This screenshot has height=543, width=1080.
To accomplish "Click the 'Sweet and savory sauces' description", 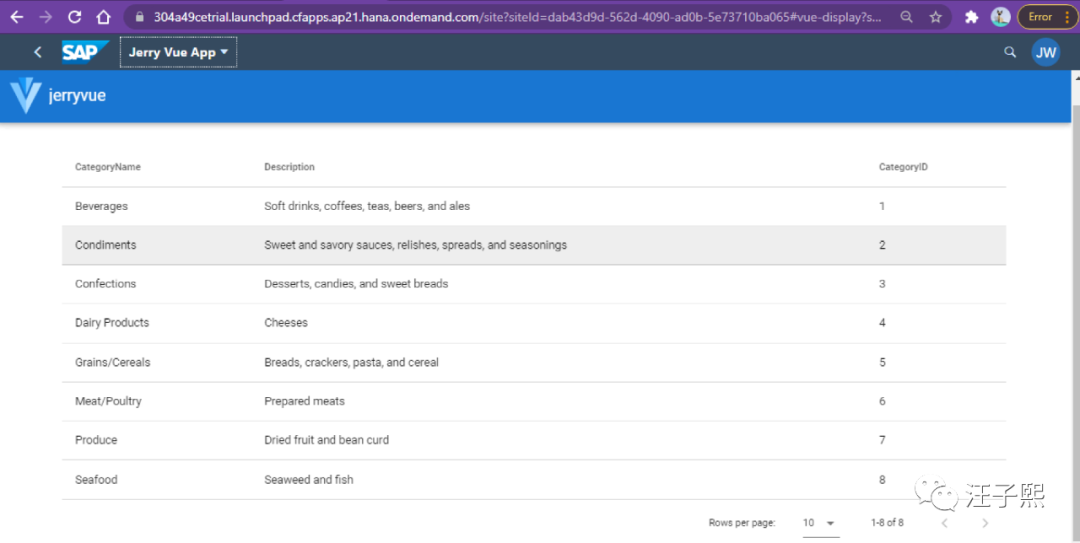I will (x=415, y=245).
